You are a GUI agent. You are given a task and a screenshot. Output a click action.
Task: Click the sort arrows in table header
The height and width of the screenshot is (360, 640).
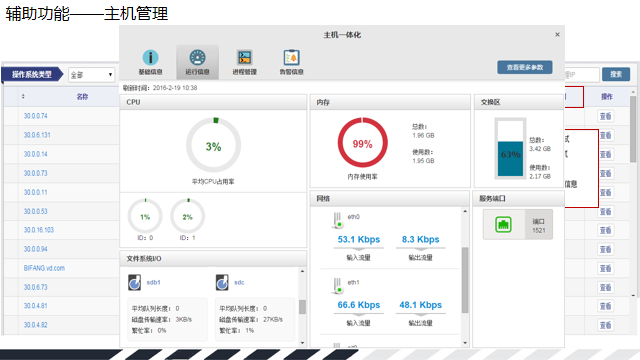[x=23, y=97]
